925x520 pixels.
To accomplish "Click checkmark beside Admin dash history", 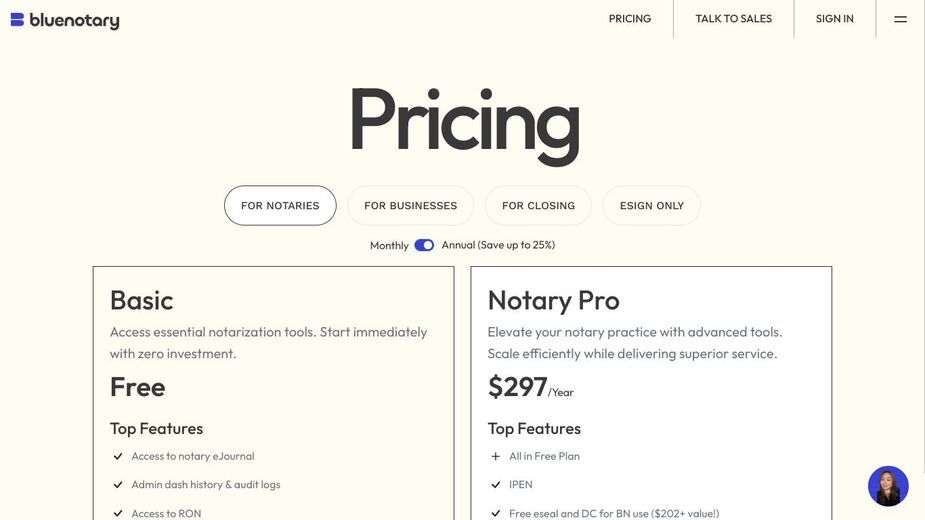I will click(118, 485).
